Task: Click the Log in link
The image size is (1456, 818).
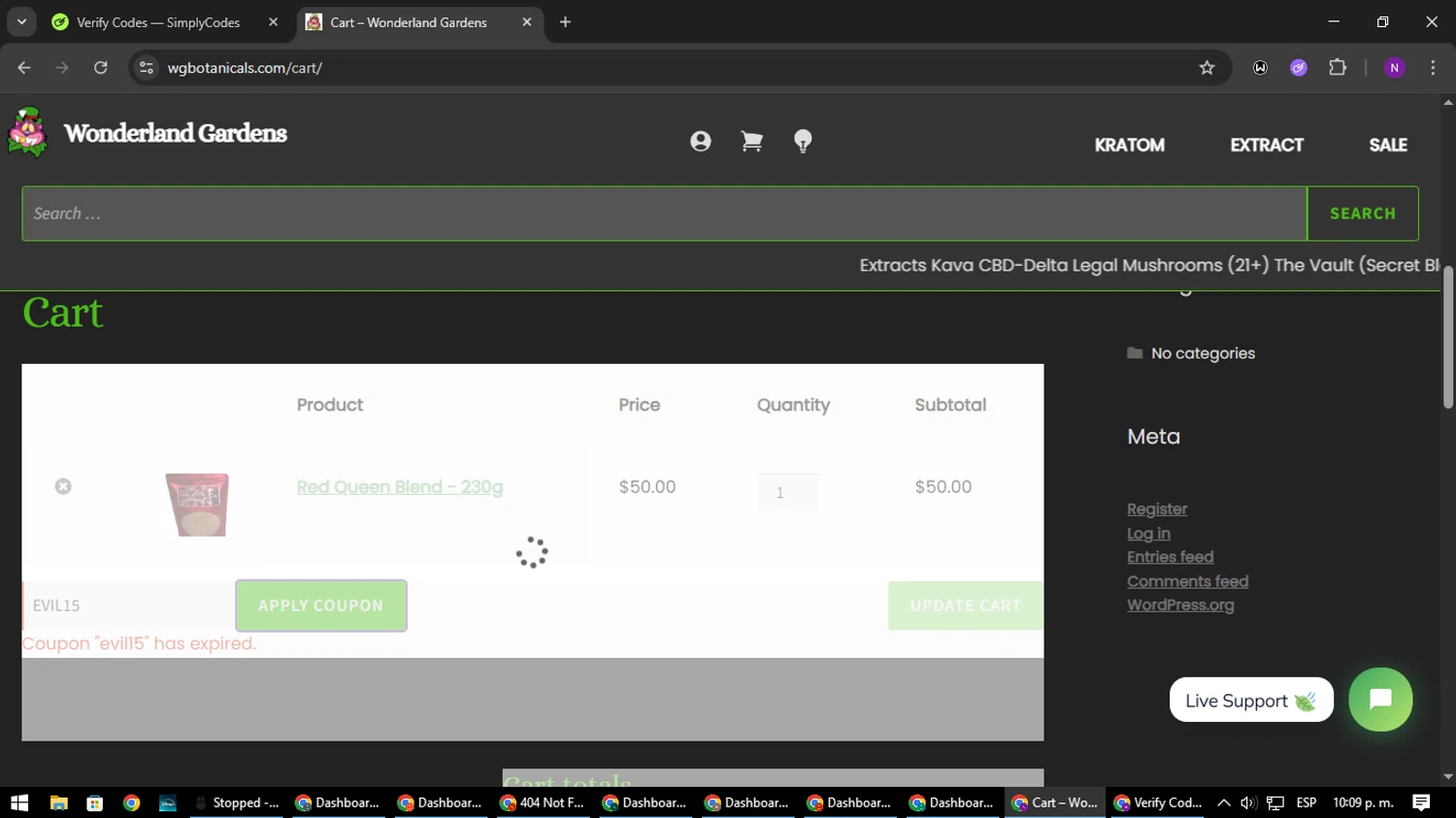Action: tap(1148, 534)
